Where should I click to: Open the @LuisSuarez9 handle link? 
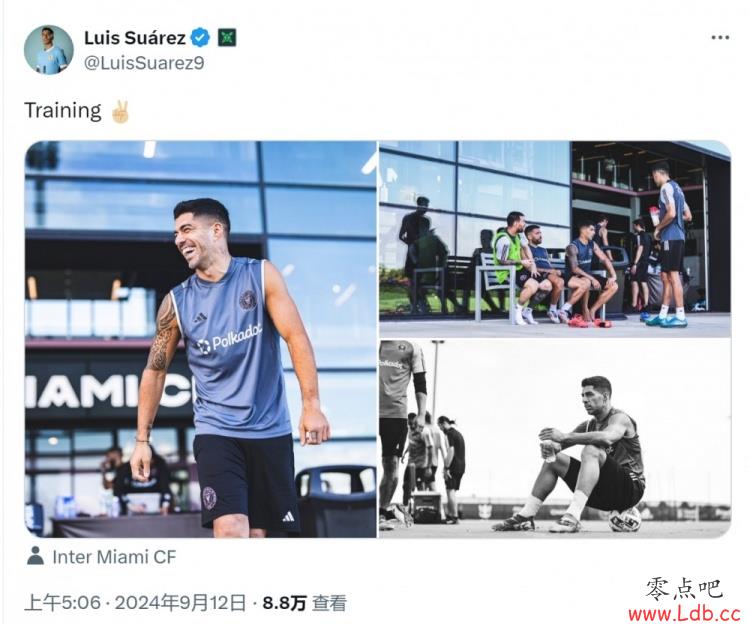pyautogui.click(x=144, y=63)
